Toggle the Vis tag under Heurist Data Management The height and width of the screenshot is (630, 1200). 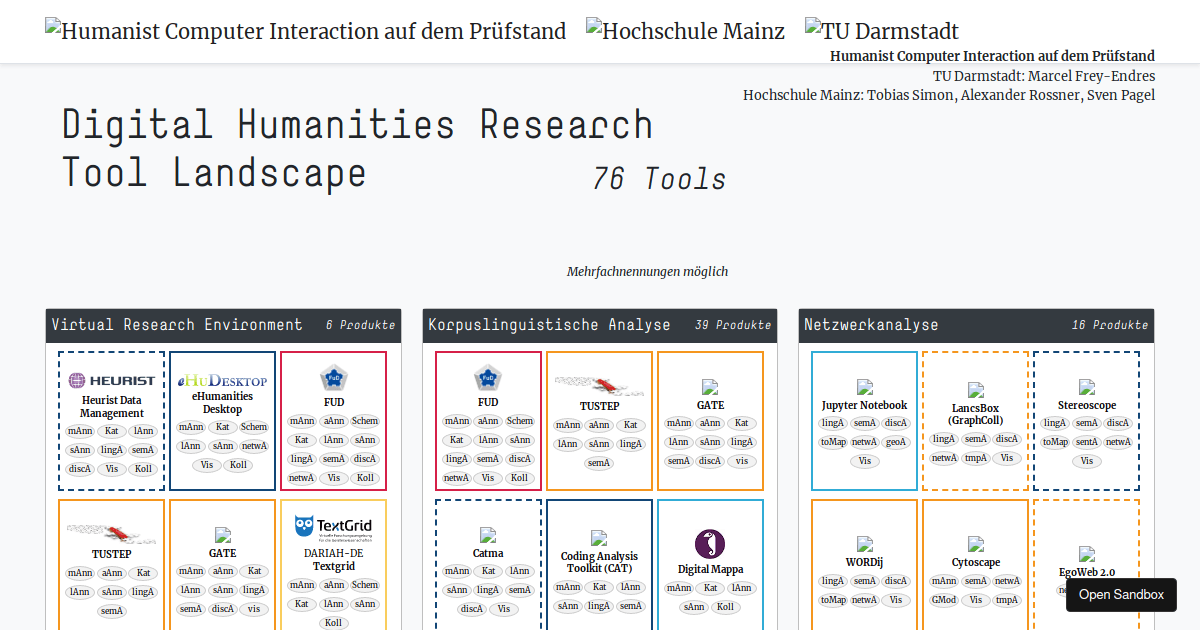tap(110, 468)
